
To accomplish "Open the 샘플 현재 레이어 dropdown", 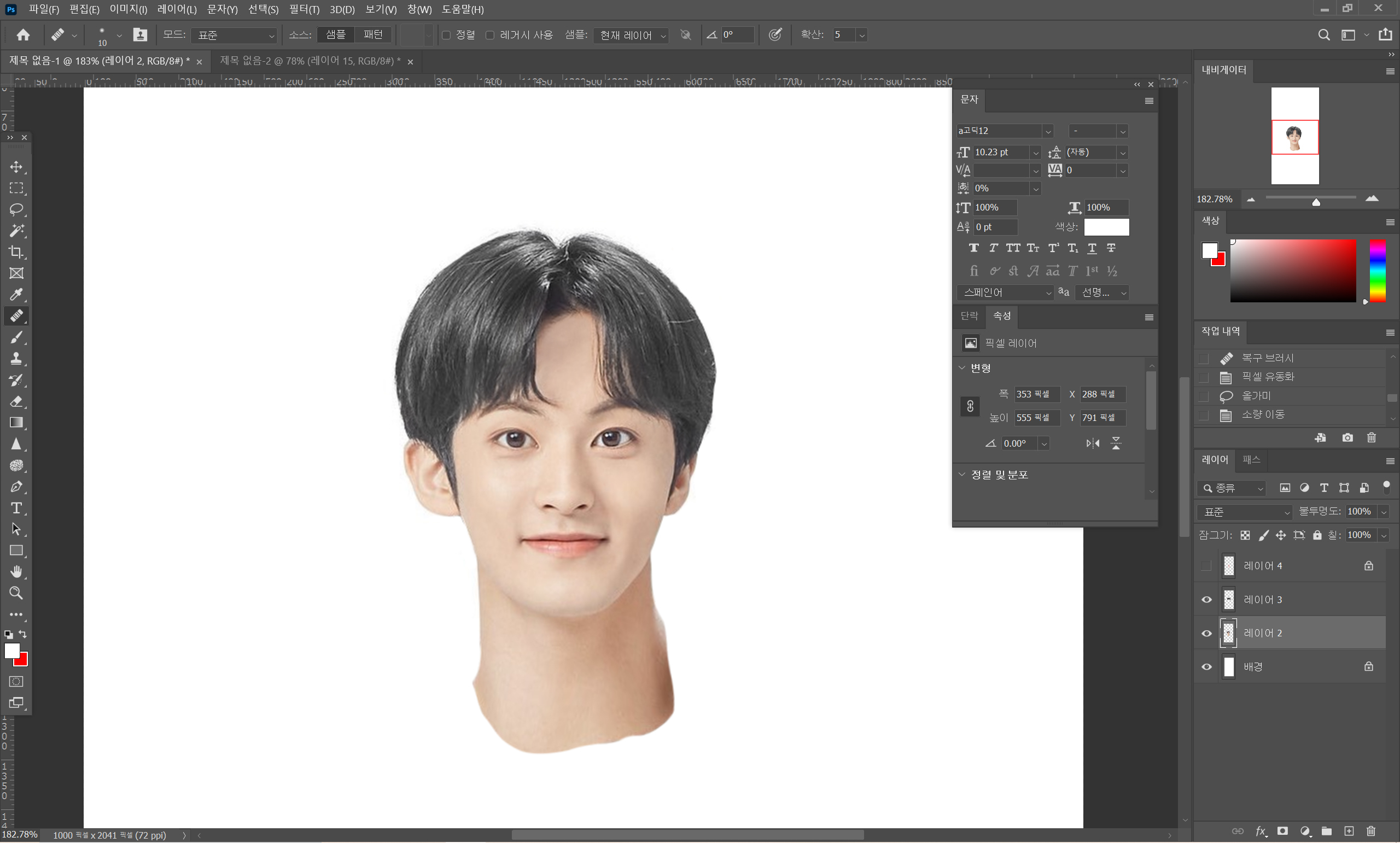I will coord(631,35).
